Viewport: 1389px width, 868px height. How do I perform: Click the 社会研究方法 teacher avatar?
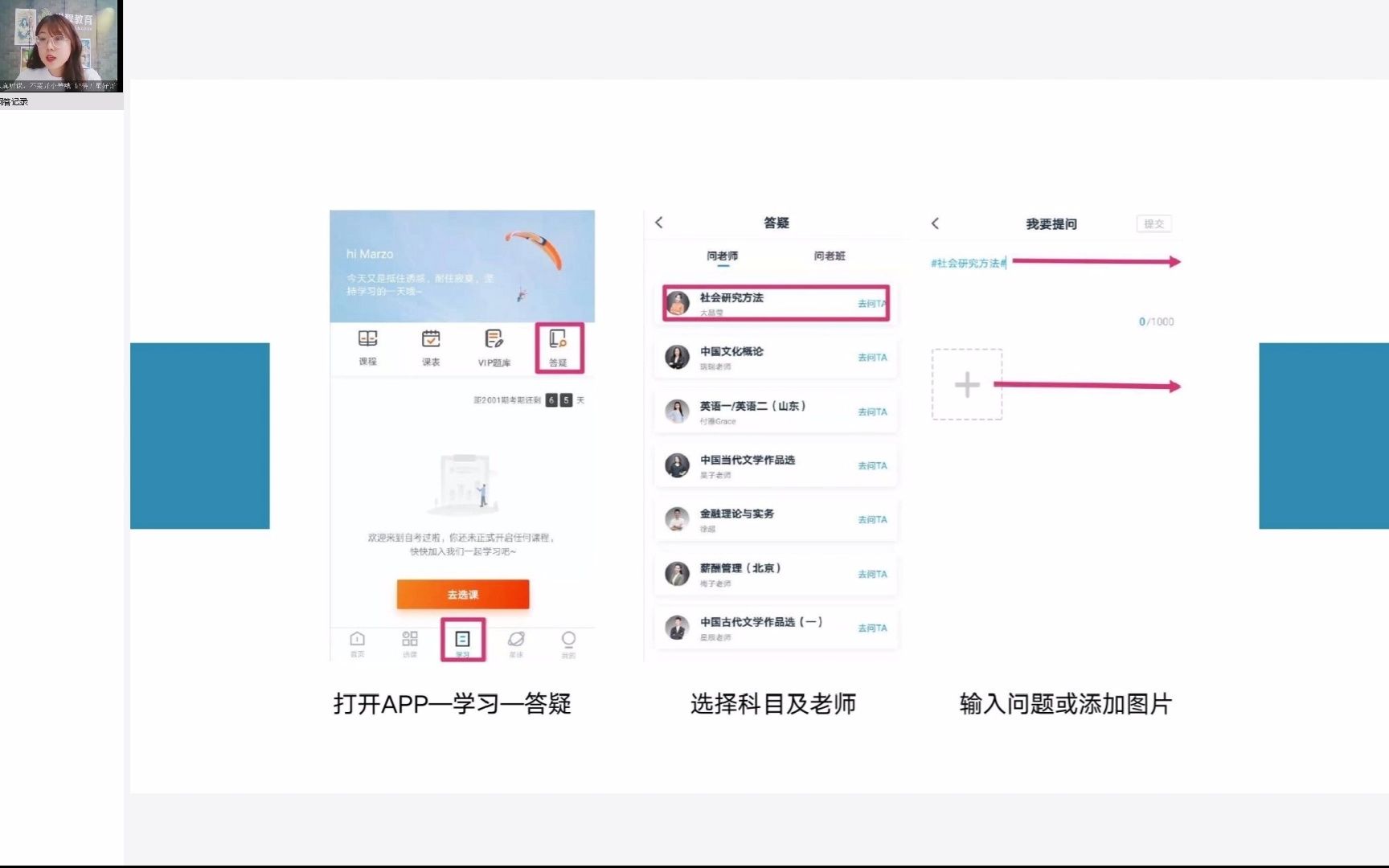click(678, 303)
